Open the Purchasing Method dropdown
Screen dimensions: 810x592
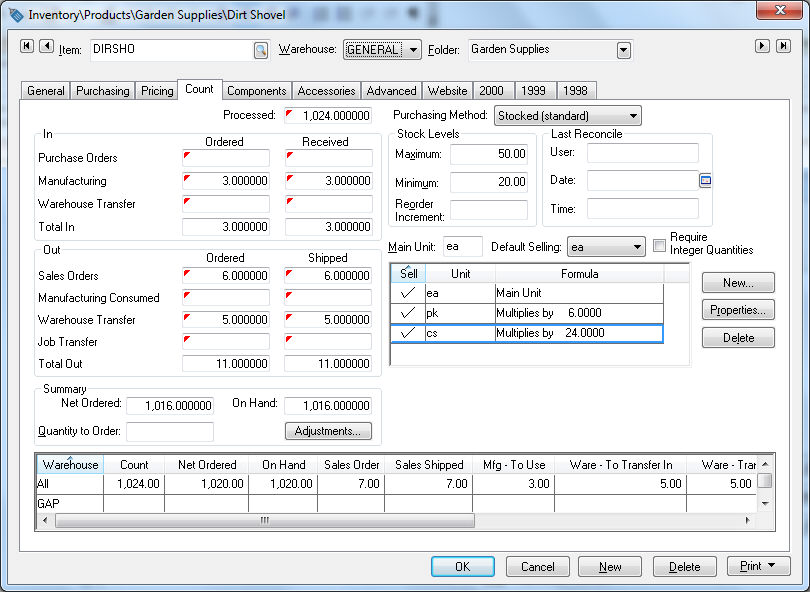coord(632,115)
